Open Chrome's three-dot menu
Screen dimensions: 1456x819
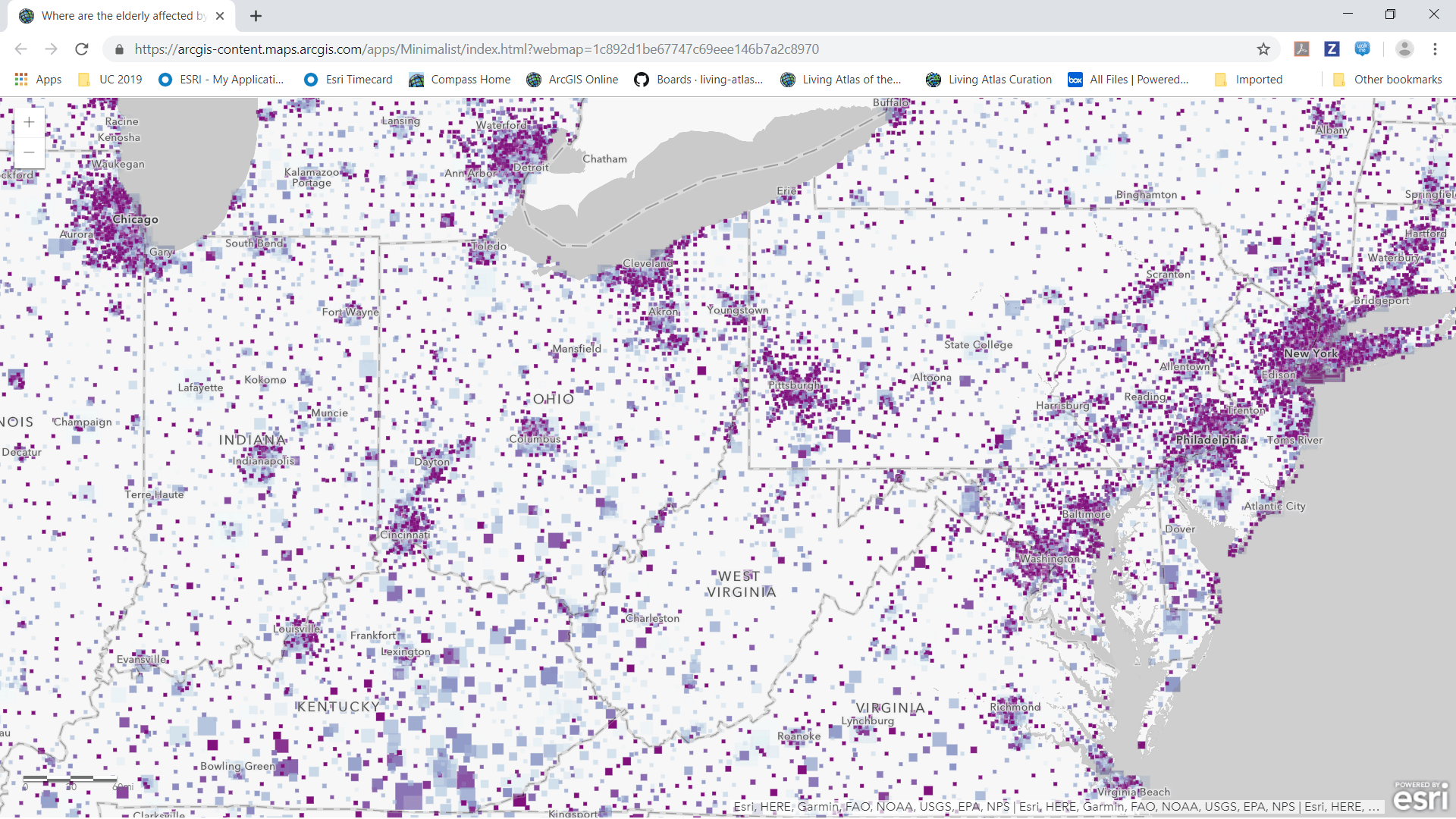tap(1436, 49)
